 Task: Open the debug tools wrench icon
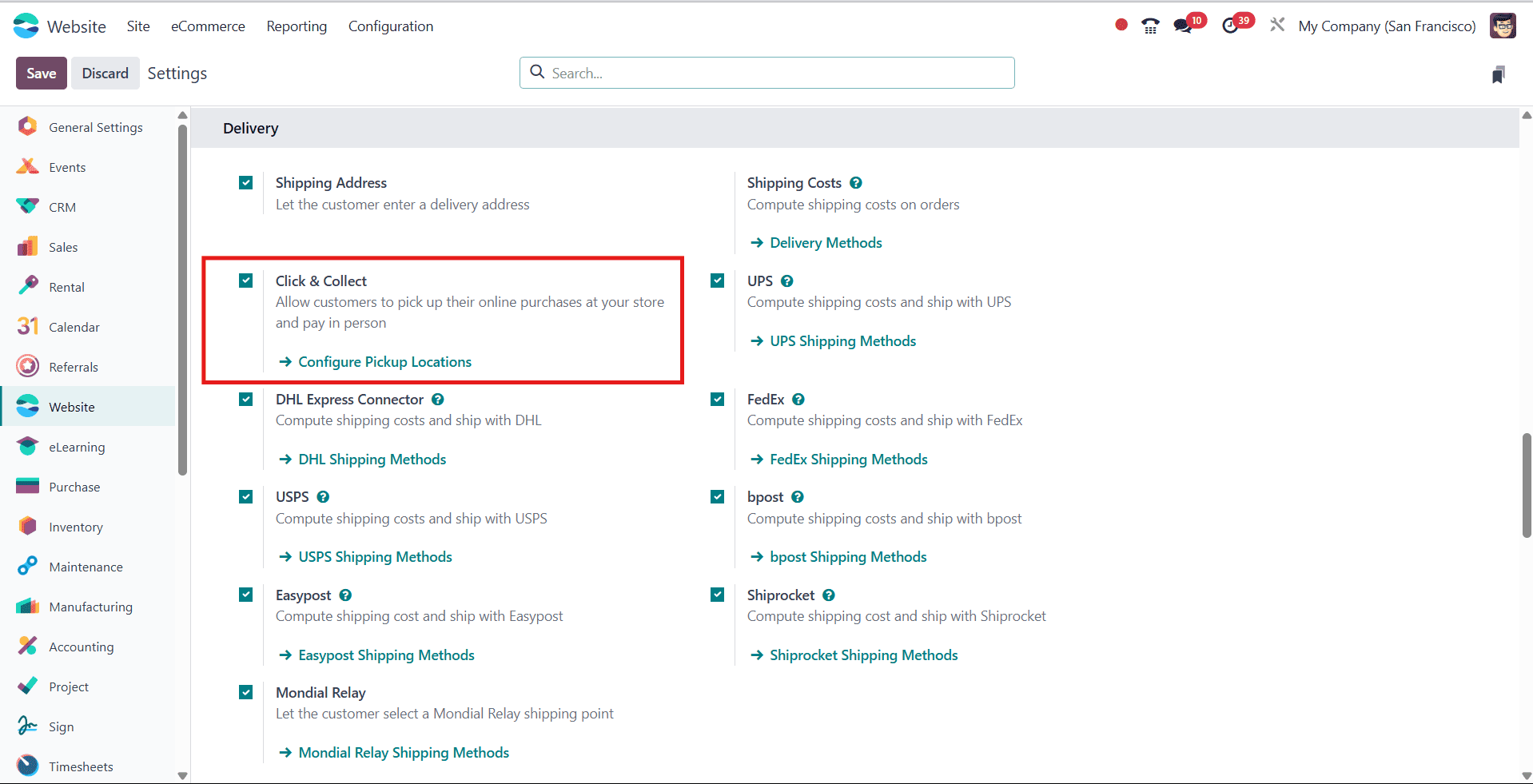[x=1277, y=25]
